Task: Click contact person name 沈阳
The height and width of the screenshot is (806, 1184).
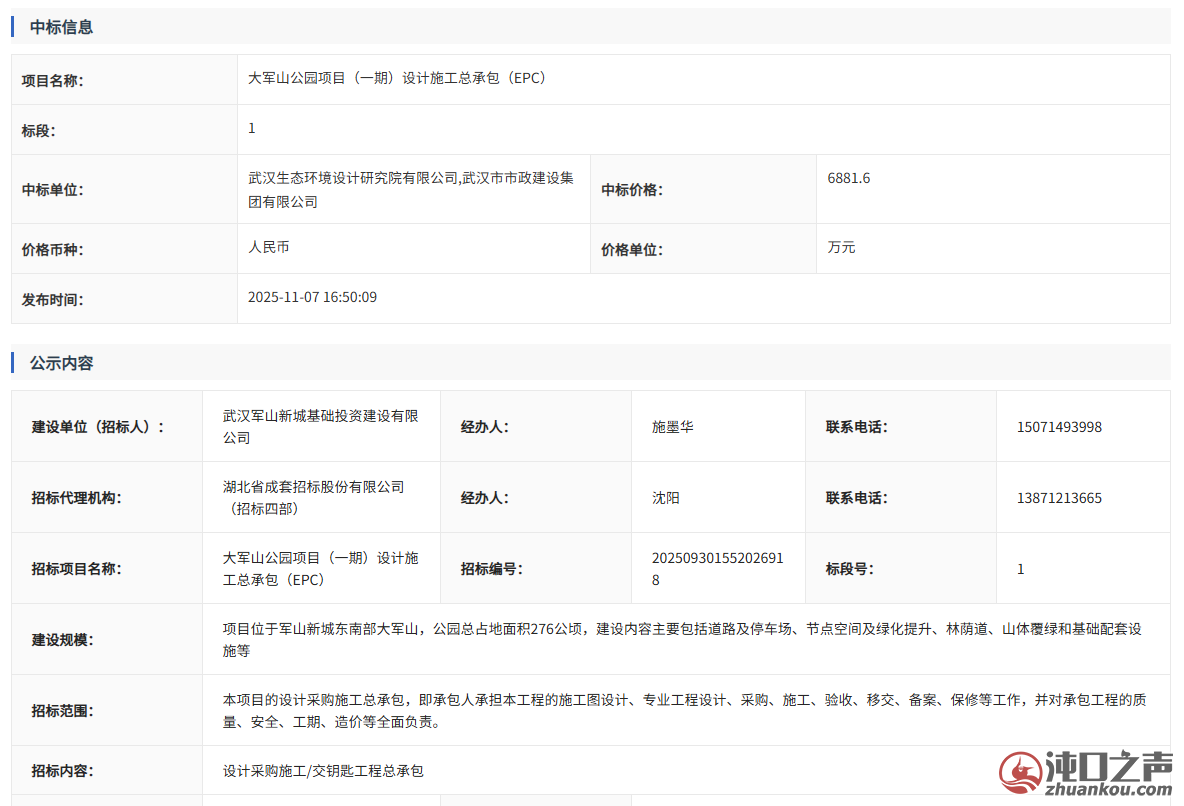Action: 665,498
